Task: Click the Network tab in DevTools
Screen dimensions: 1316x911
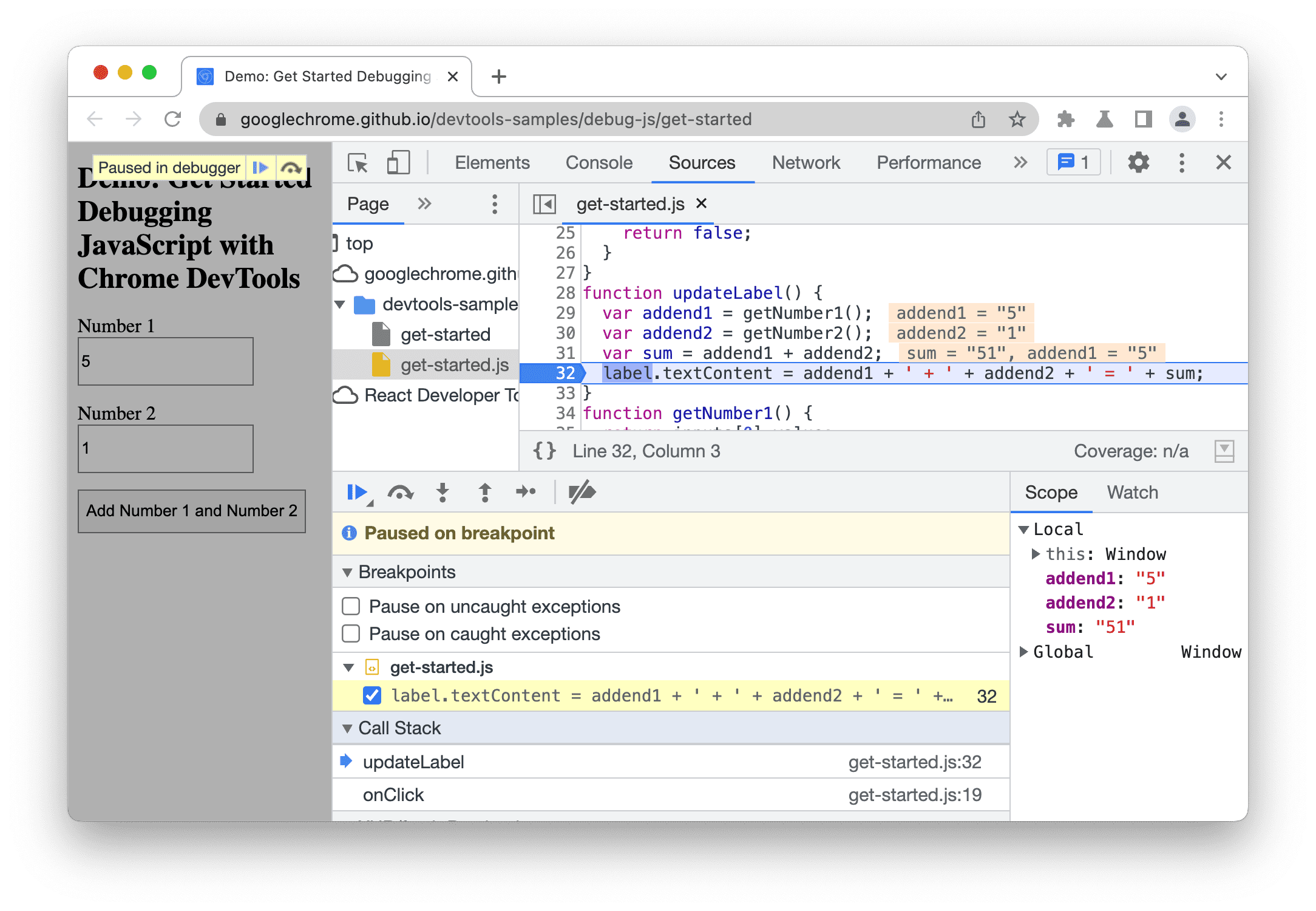Action: [x=806, y=162]
